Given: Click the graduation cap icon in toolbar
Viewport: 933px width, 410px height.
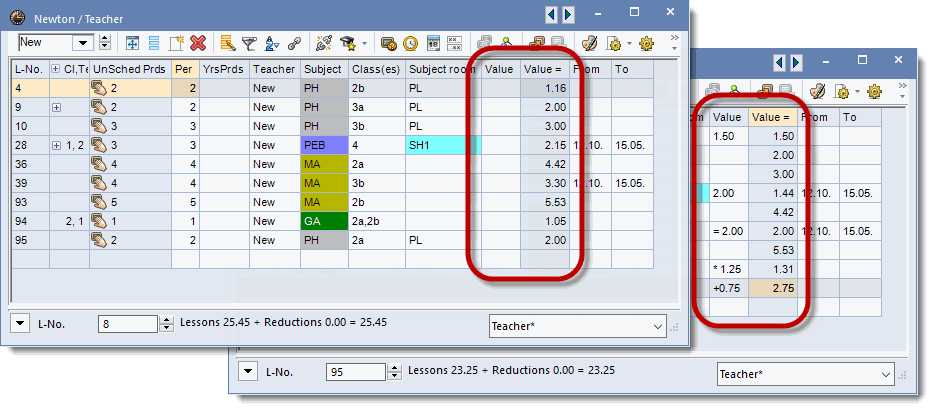Looking at the screenshot, I should point(347,43).
